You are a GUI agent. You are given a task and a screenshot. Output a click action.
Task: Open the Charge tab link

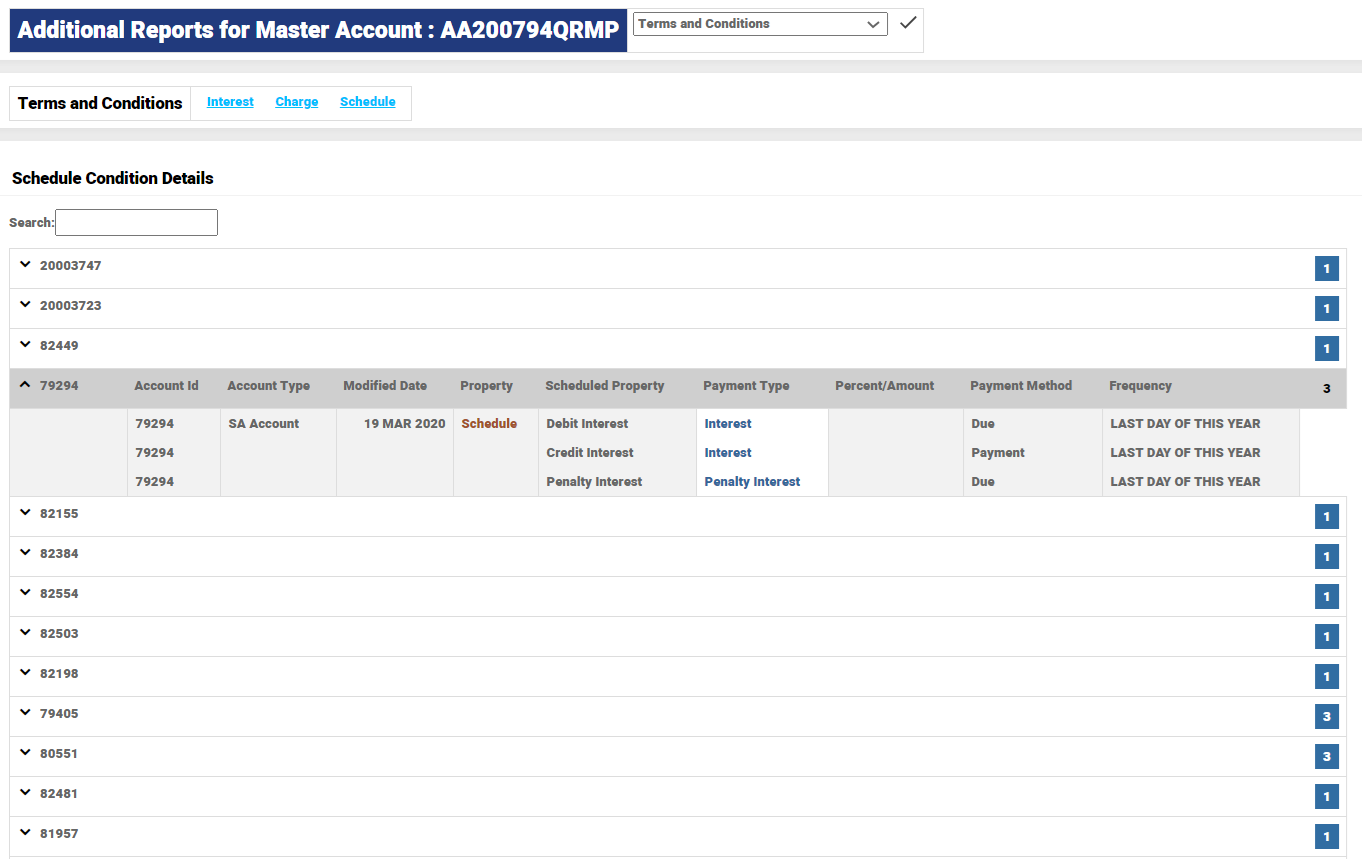297,102
